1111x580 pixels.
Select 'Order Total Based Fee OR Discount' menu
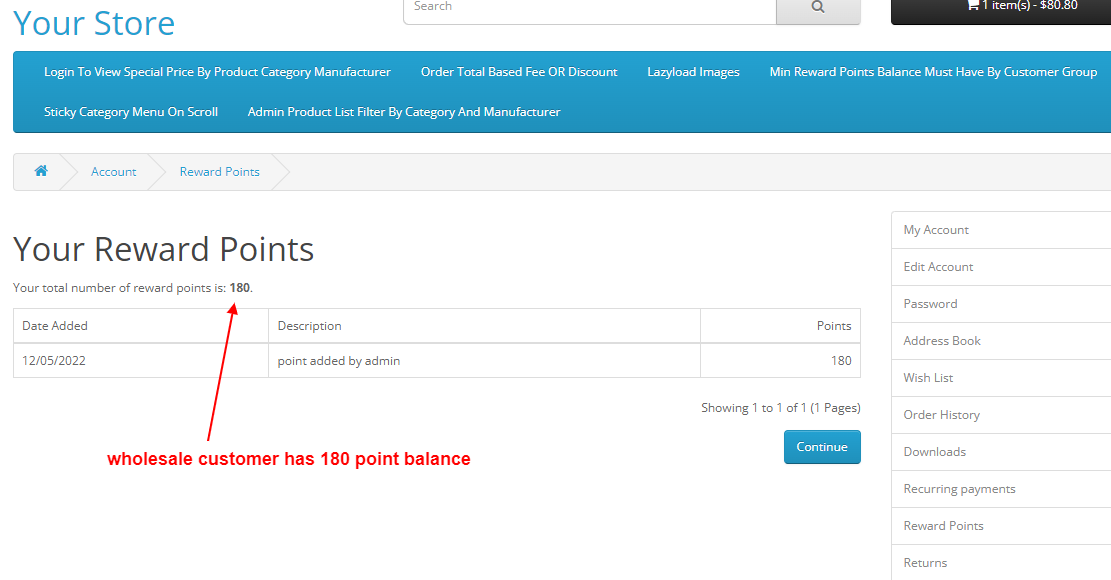(519, 71)
